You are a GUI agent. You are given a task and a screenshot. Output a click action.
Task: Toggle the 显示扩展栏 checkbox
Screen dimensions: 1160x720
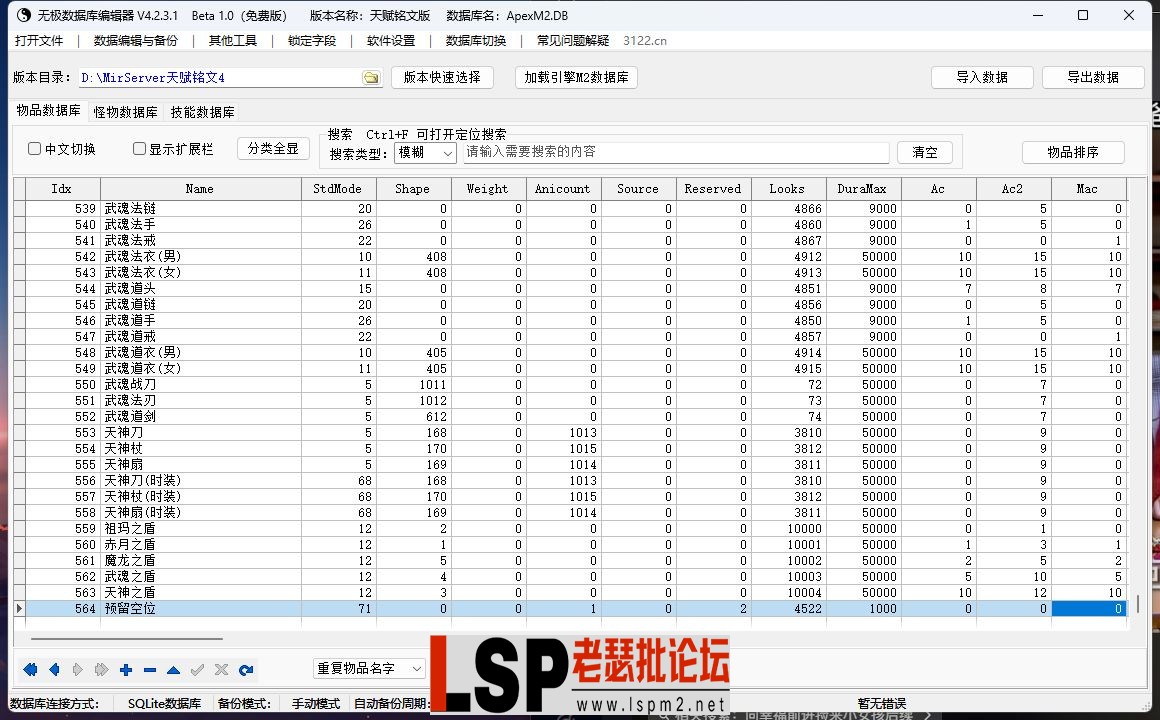pos(139,148)
